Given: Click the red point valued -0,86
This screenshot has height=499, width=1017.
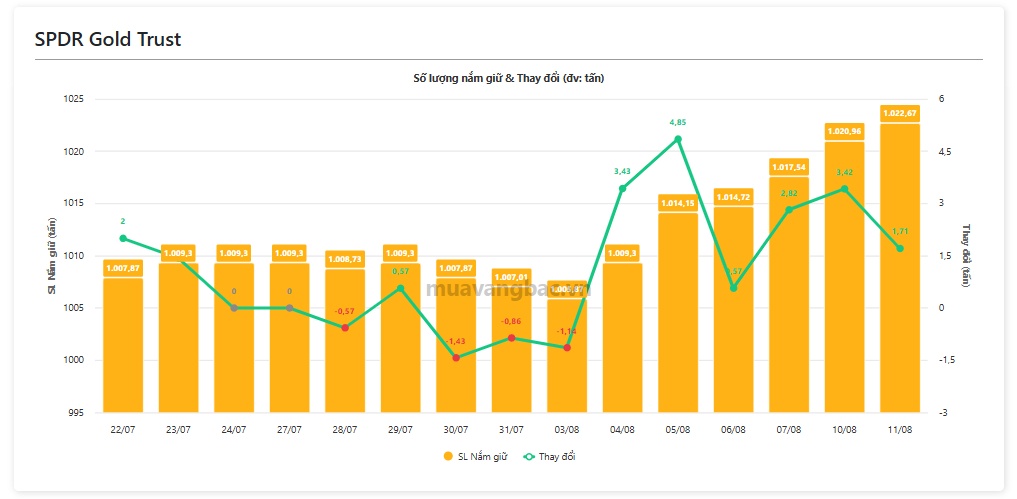Looking at the screenshot, I should [511, 337].
